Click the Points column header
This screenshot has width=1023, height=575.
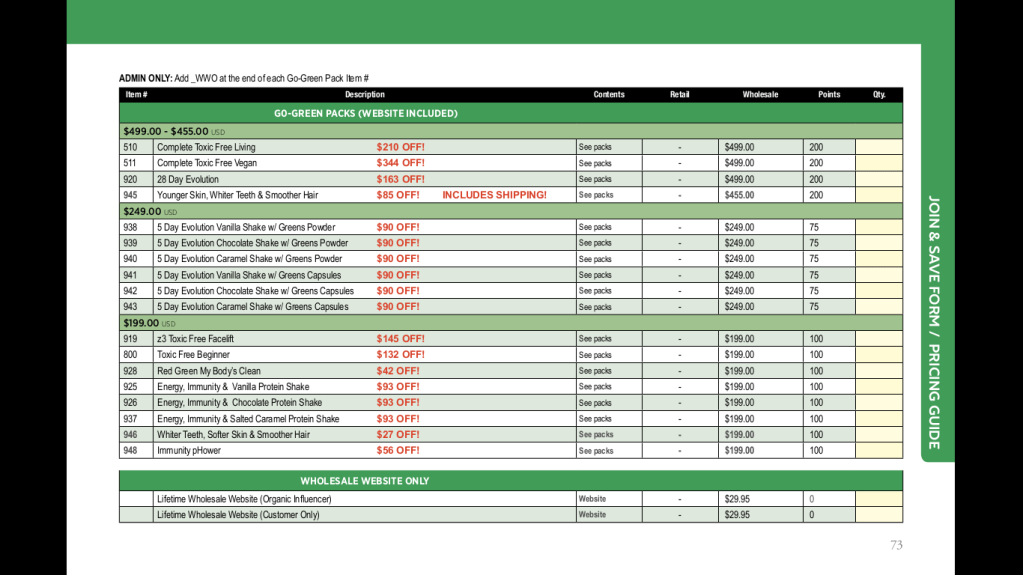(x=829, y=95)
